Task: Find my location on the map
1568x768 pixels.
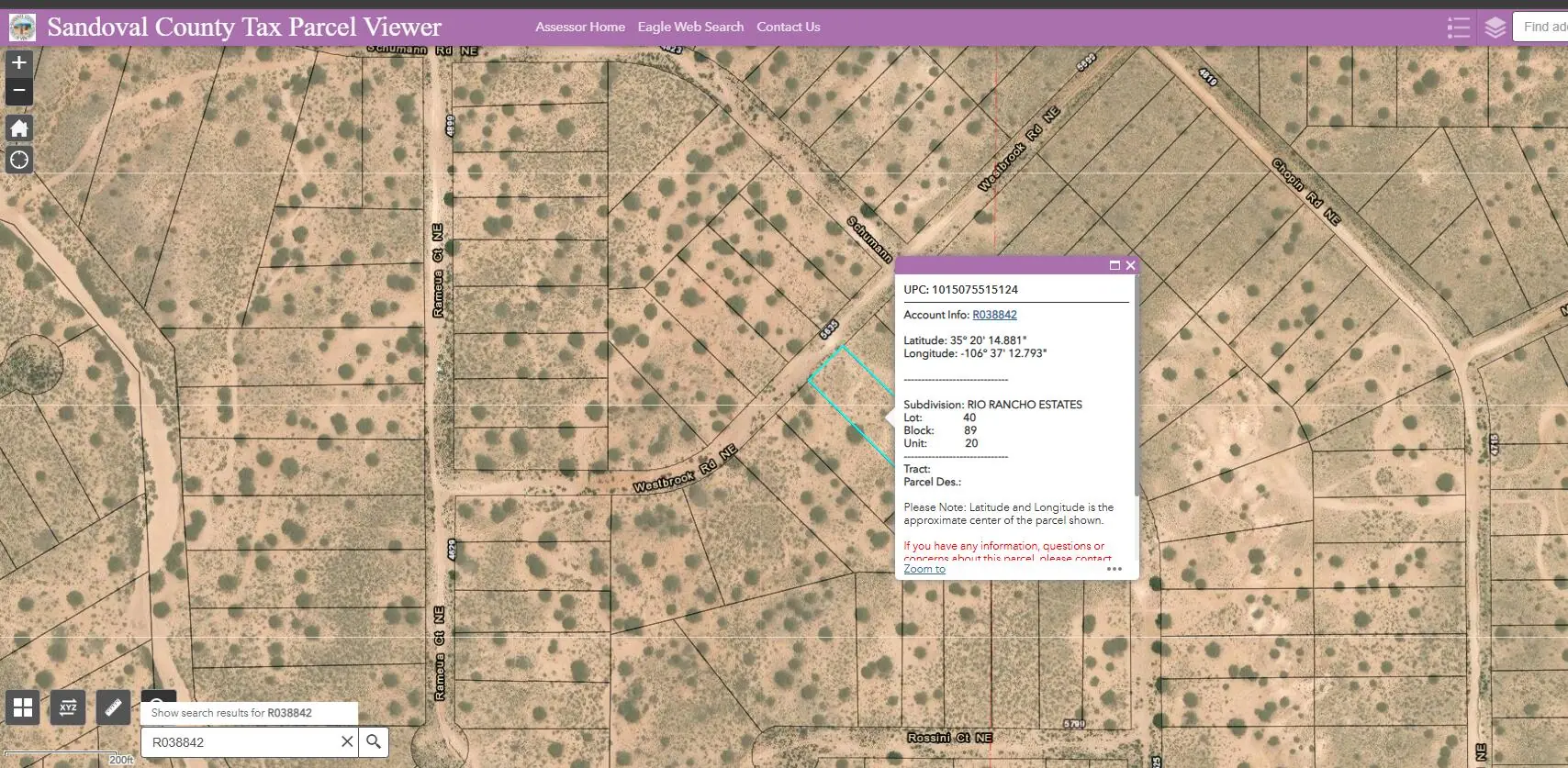Action: [x=19, y=160]
